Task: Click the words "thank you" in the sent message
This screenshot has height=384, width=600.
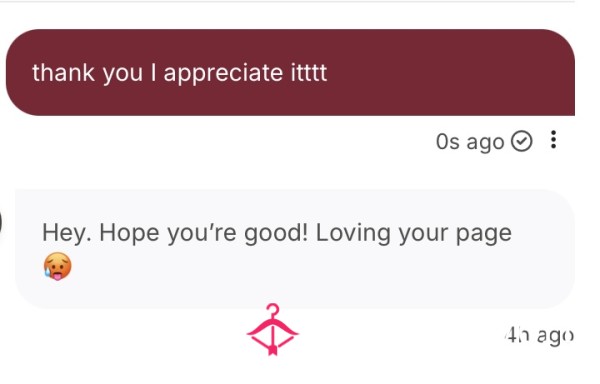Action: pos(88,73)
